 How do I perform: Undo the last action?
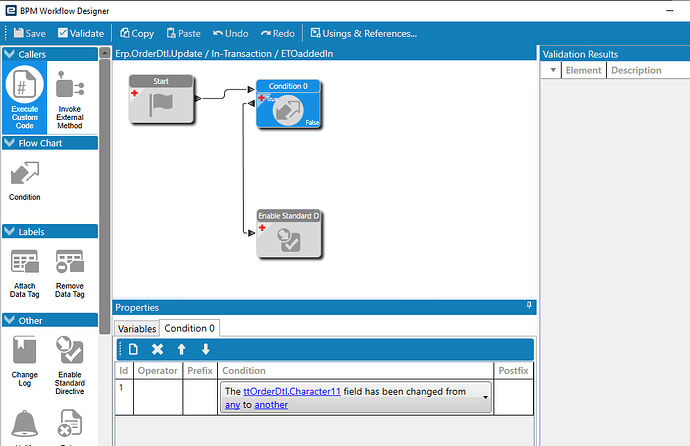tap(231, 33)
